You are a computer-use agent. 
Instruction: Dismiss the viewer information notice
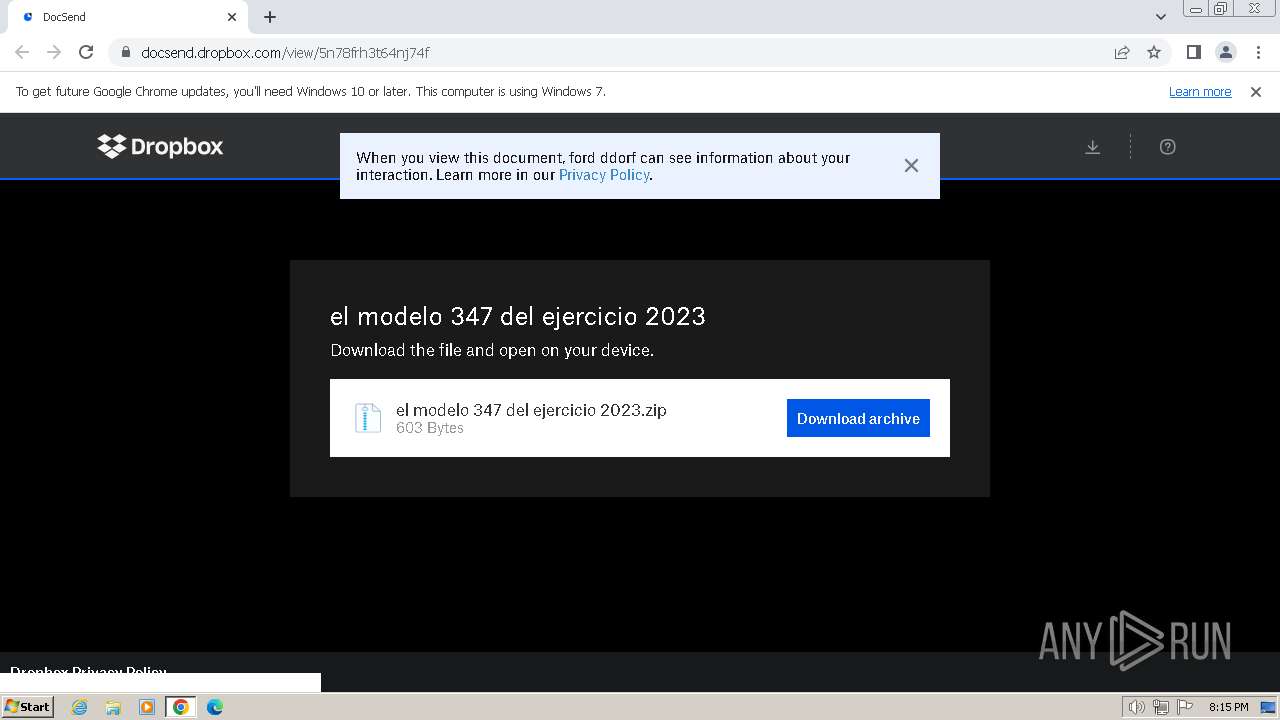tap(911, 166)
